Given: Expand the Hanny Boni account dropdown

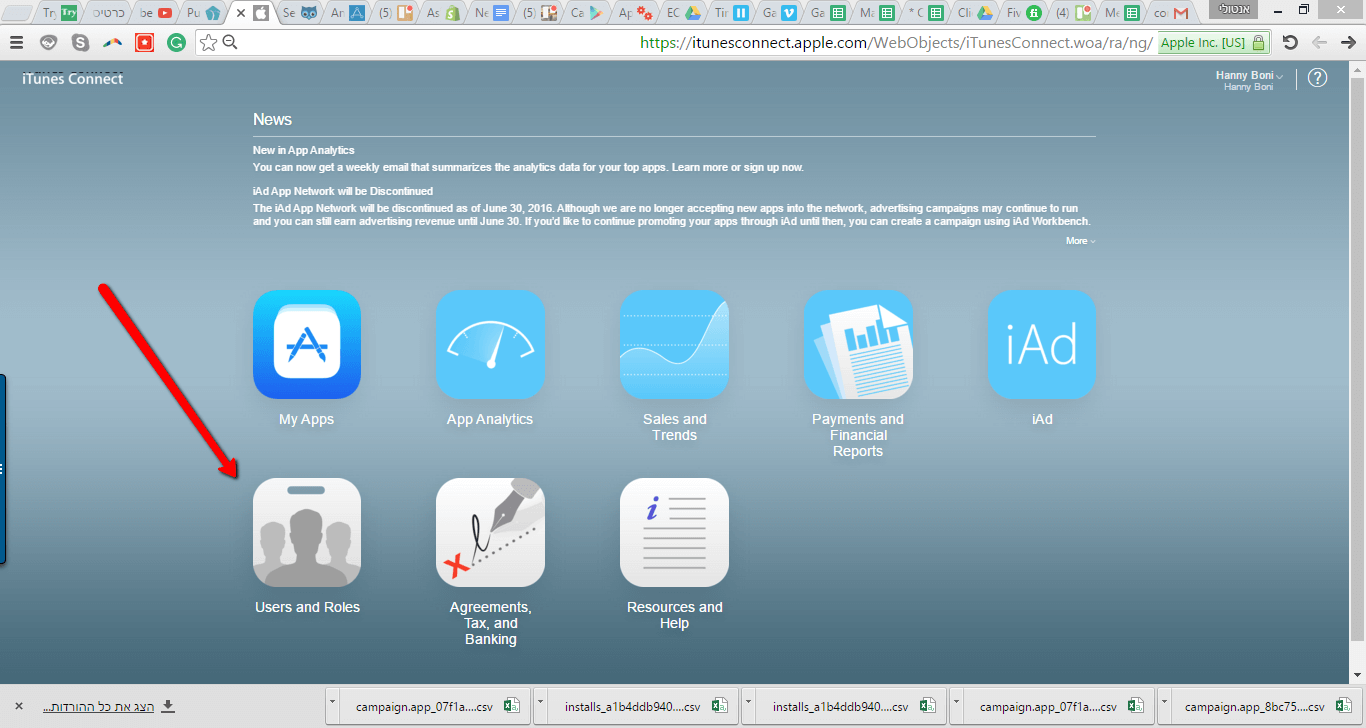Looking at the screenshot, I should pyautogui.click(x=1249, y=76).
